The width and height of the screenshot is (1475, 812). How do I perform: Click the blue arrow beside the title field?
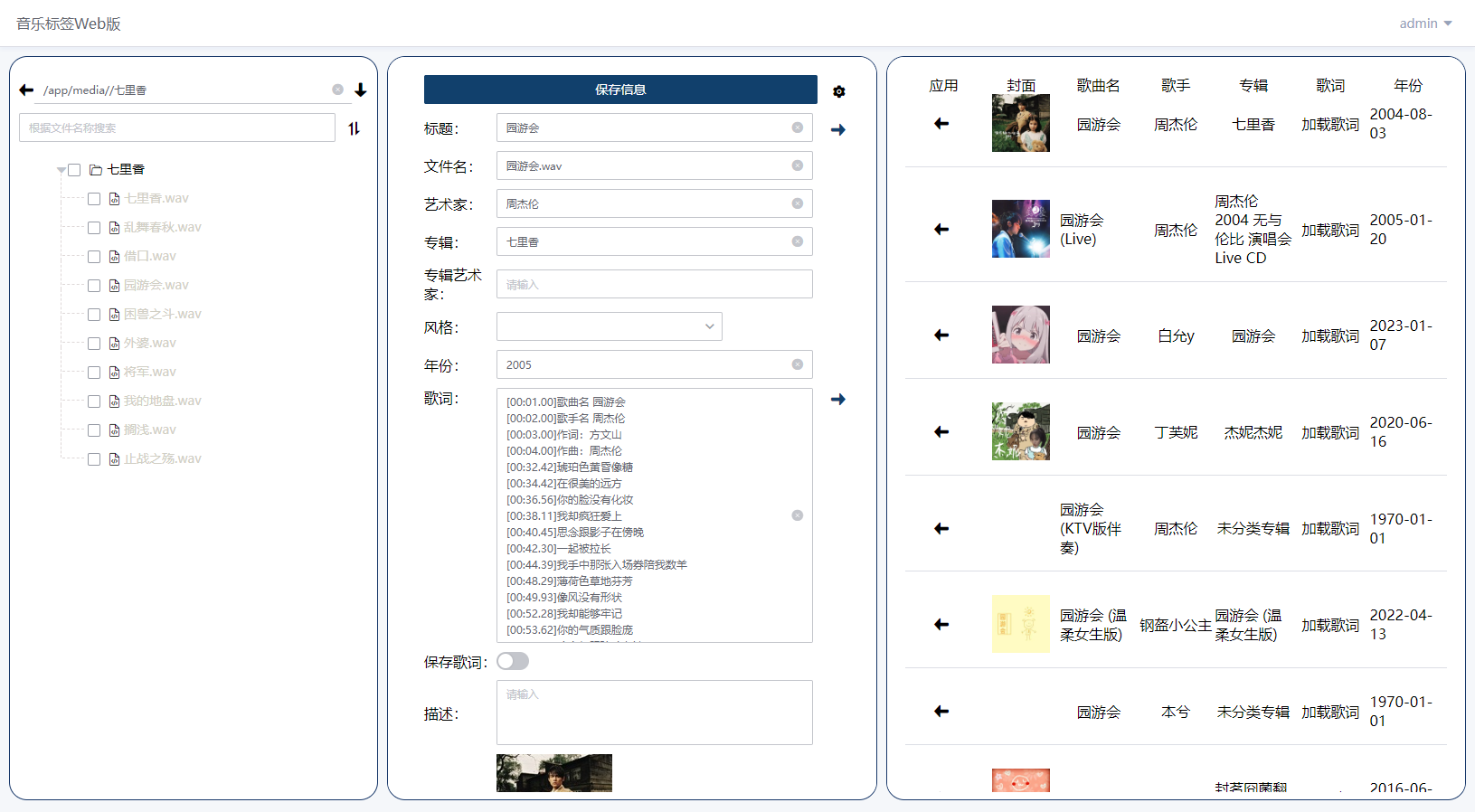[838, 129]
